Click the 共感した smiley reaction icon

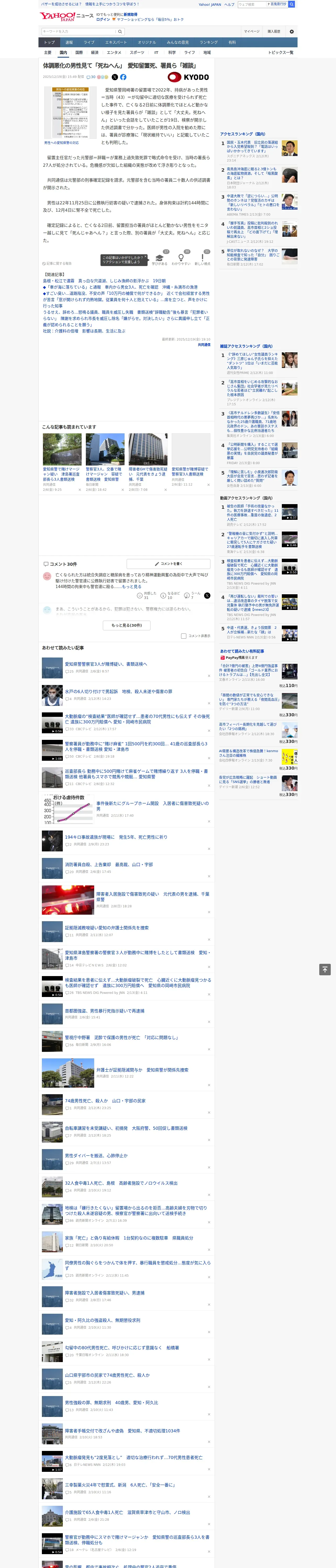pyautogui.click(x=140, y=596)
